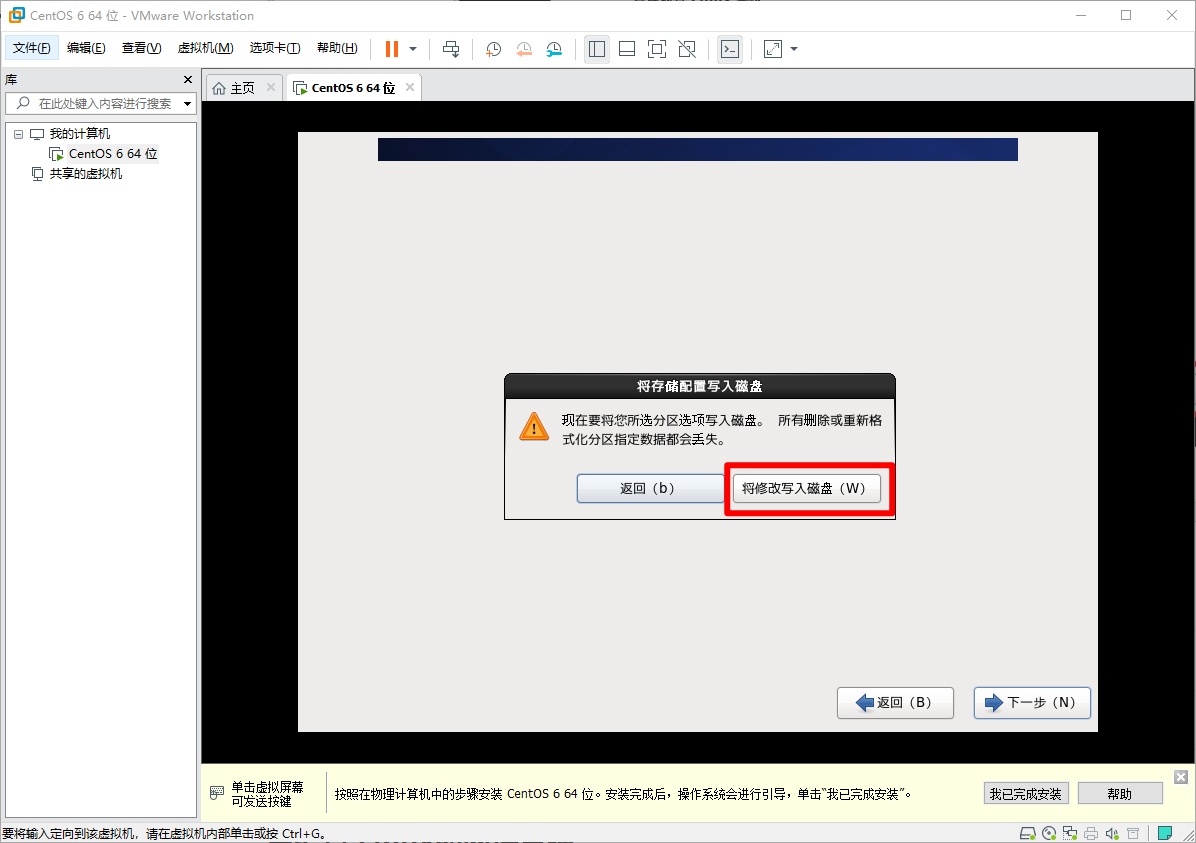Open the library search dropdown arrow
The width and height of the screenshot is (1196, 843).
pos(188,104)
